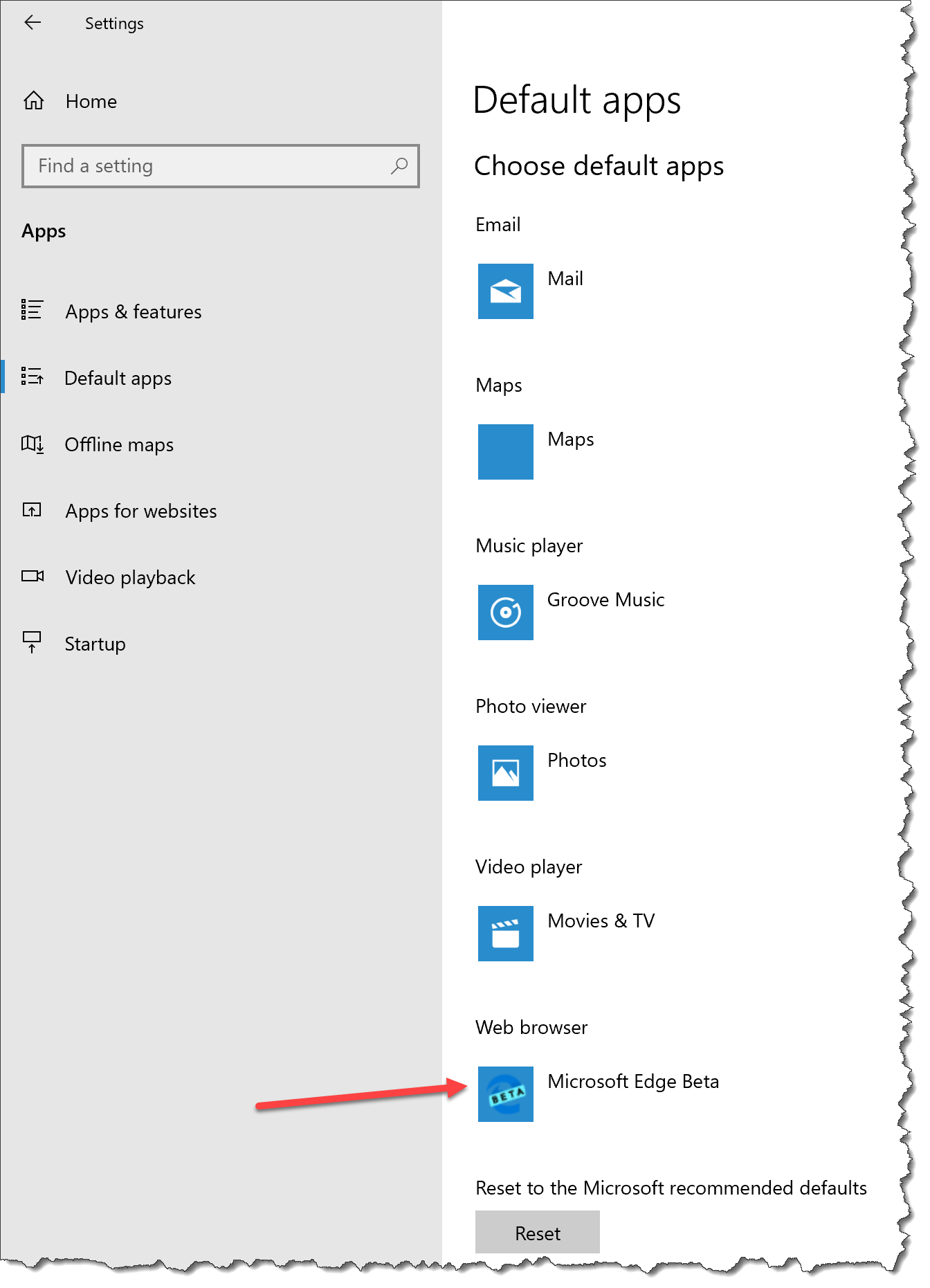Choose Groove Music default player label

pos(606,599)
